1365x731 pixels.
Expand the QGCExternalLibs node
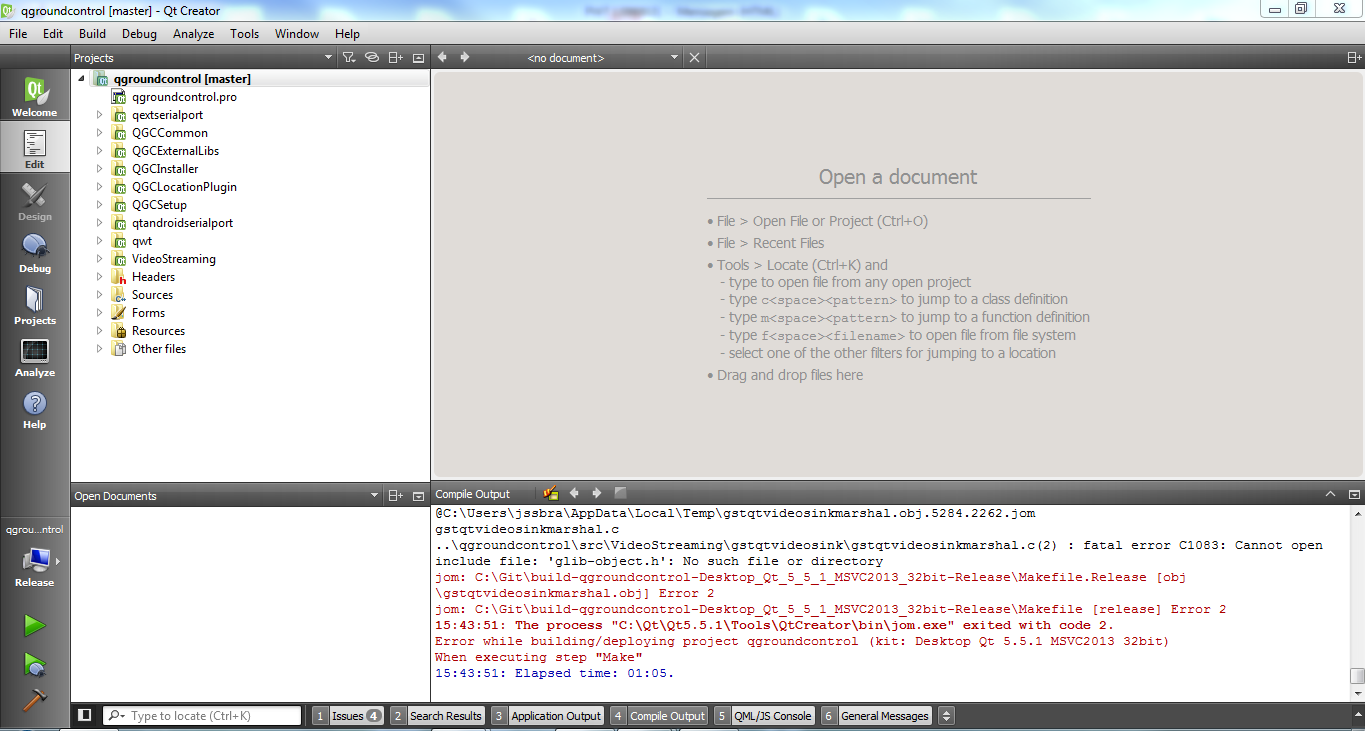tap(99, 151)
